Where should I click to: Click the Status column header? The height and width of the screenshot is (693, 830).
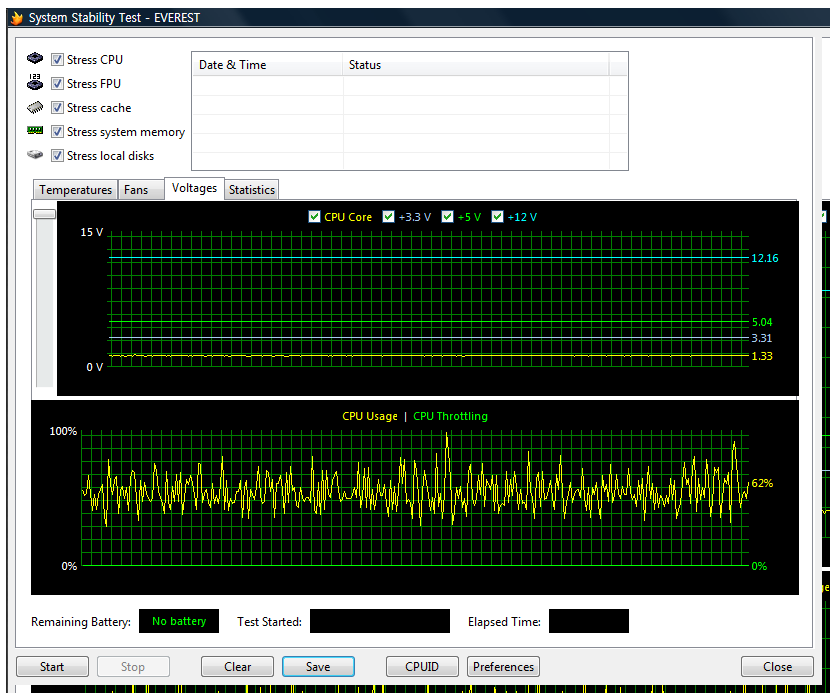tap(476, 65)
